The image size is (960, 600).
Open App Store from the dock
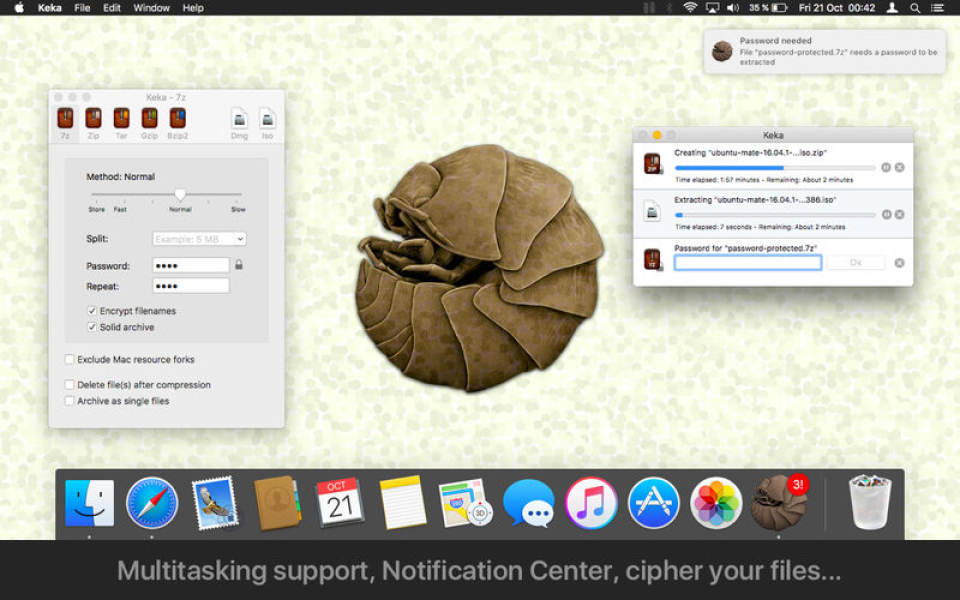[653, 503]
